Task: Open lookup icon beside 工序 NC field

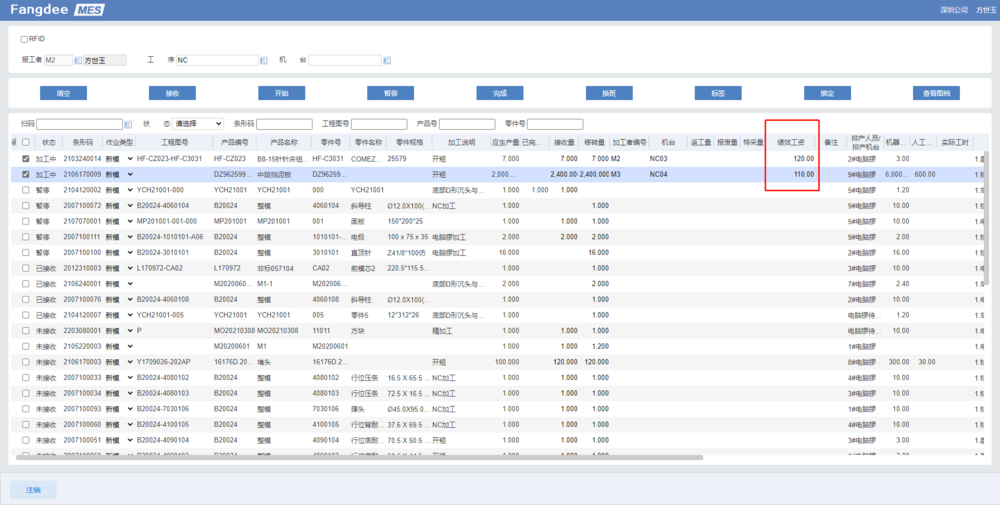Action: pyautogui.click(x=263, y=60)
